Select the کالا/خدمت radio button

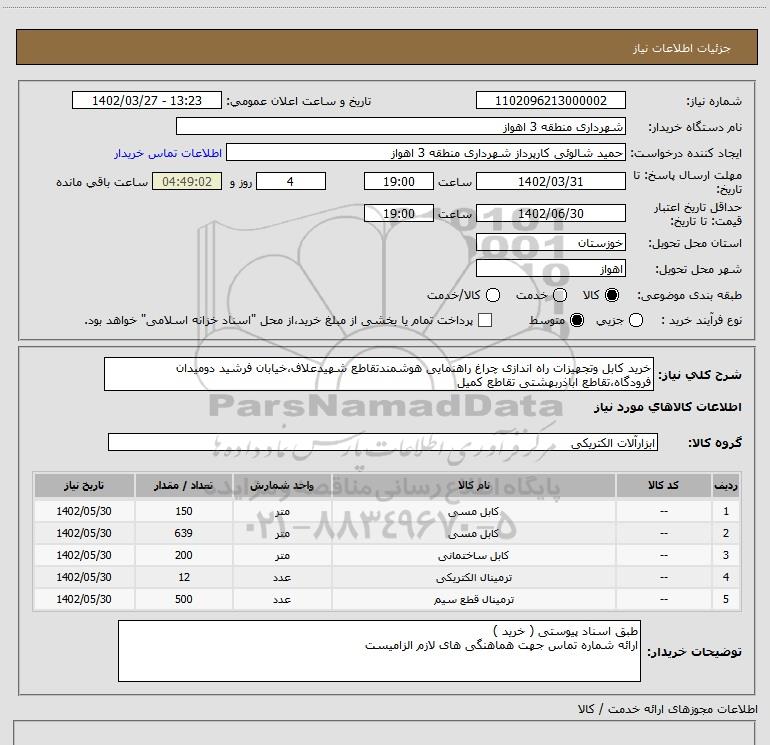[493, 295]
